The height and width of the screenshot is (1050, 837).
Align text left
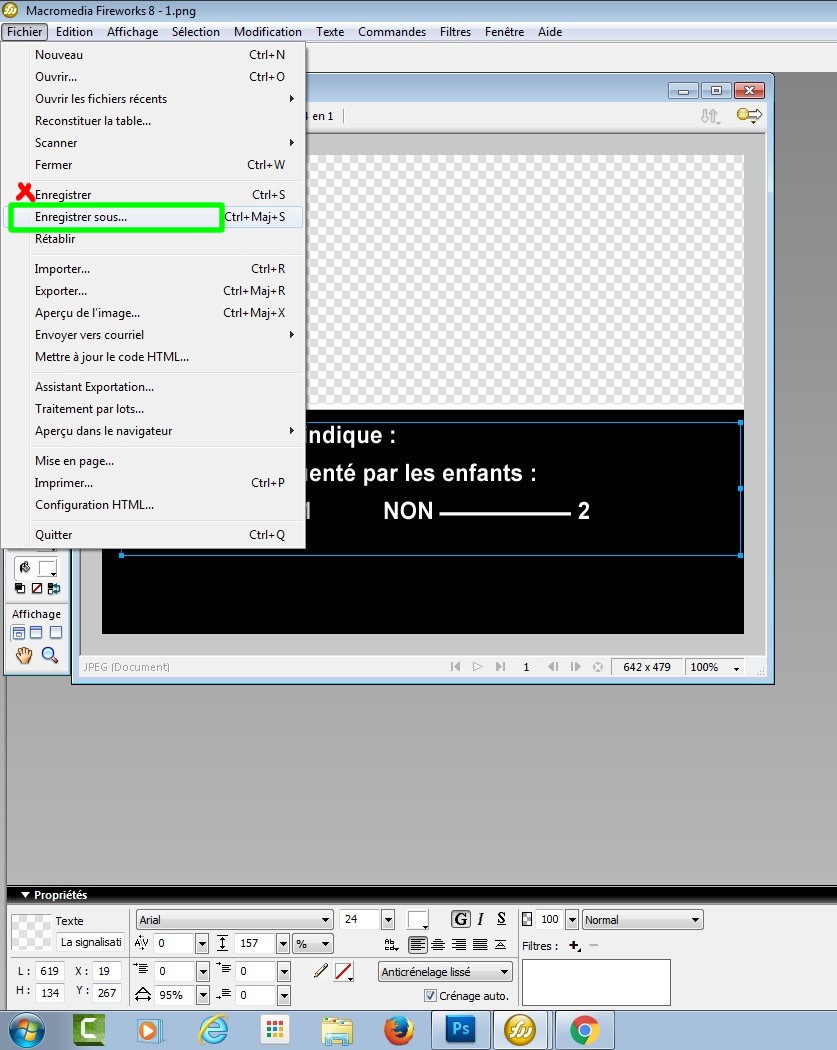pyautogui.click(x=417, y=945)
